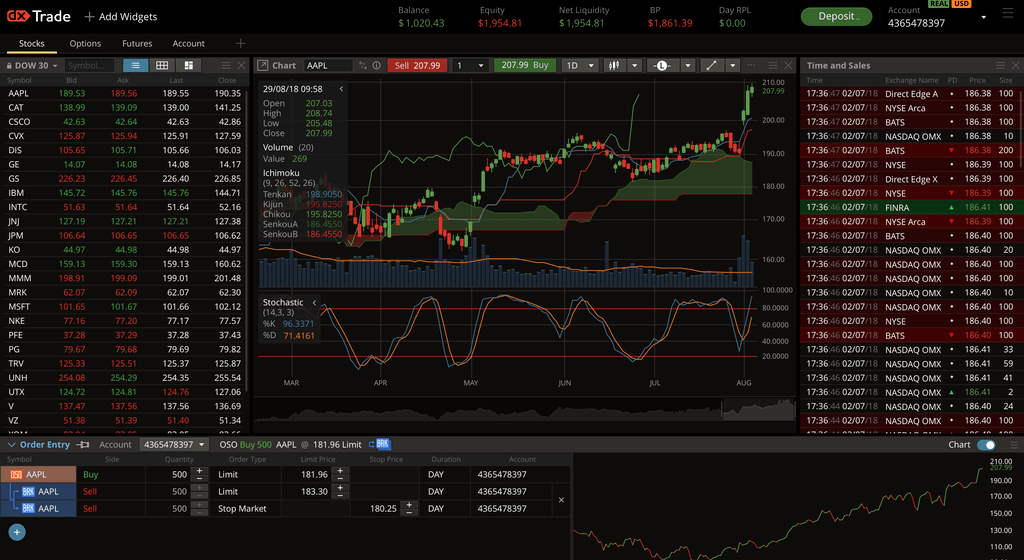Open the watchlist panel hamburger menu

pyautogui.click(x=226, y=65)
